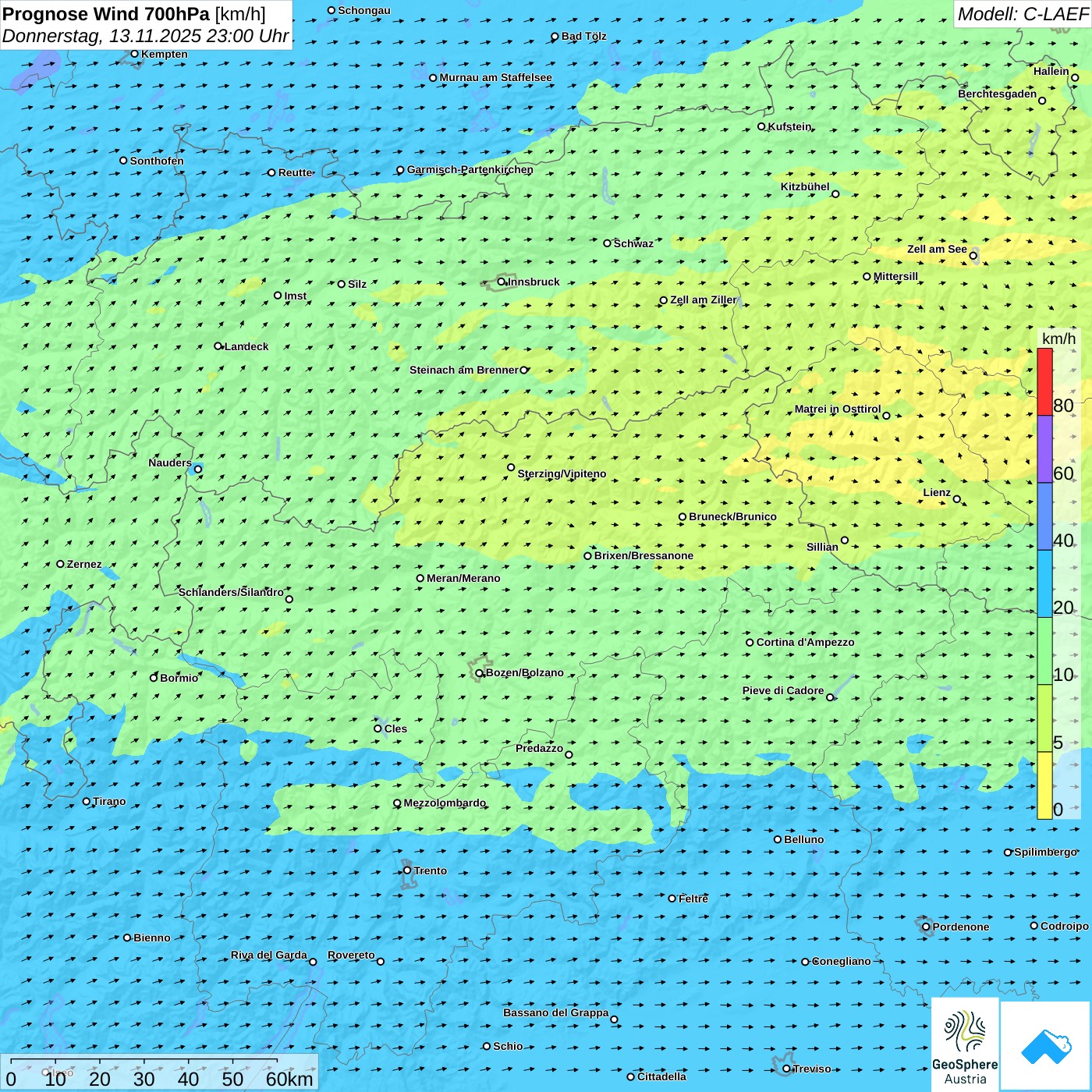This screenshot has height=1092, width=1092.
Task: Click the Garmisch-Partenkirchen city label
Action: coord(470,169)
